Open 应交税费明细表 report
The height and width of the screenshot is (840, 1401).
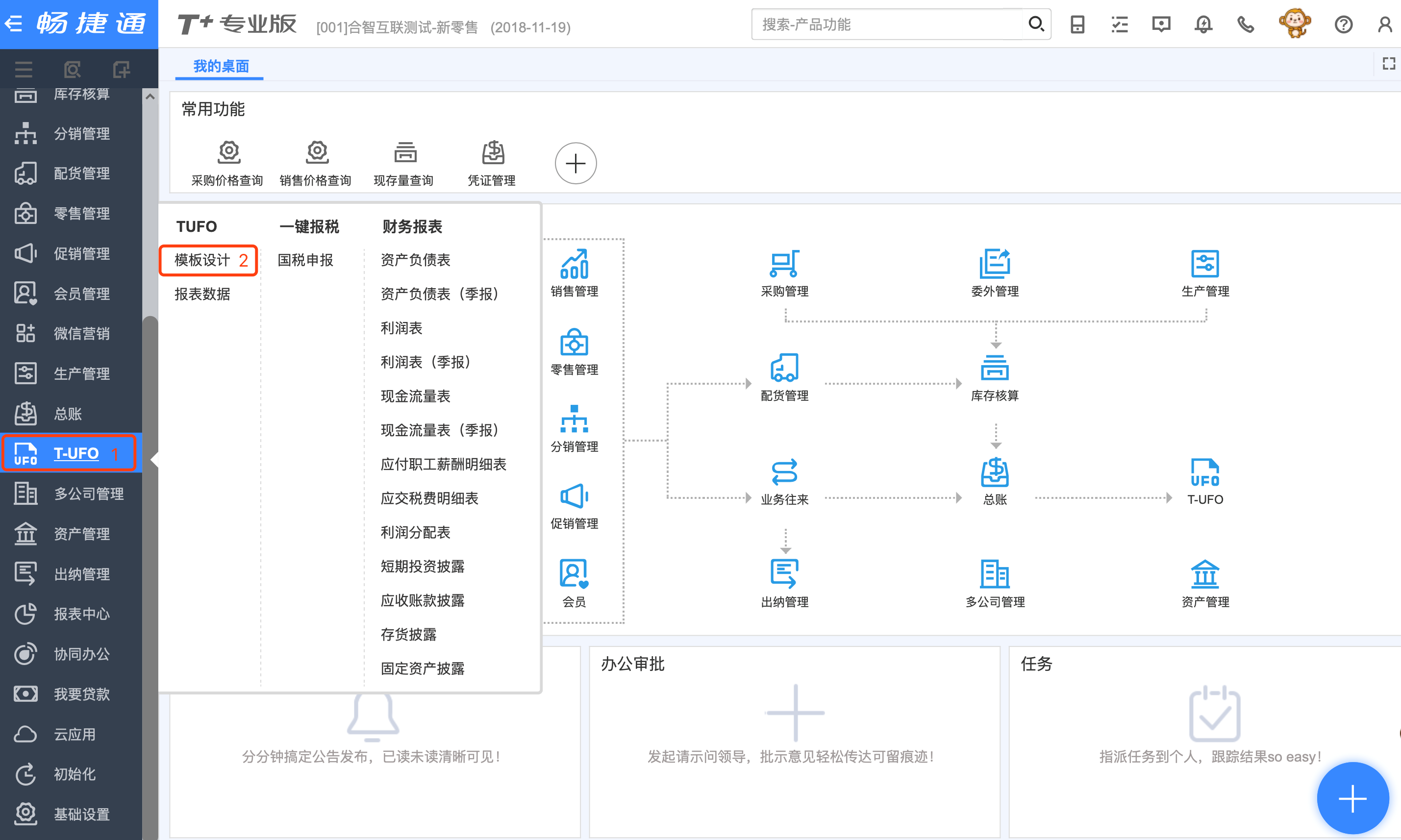tap(429, 498)
